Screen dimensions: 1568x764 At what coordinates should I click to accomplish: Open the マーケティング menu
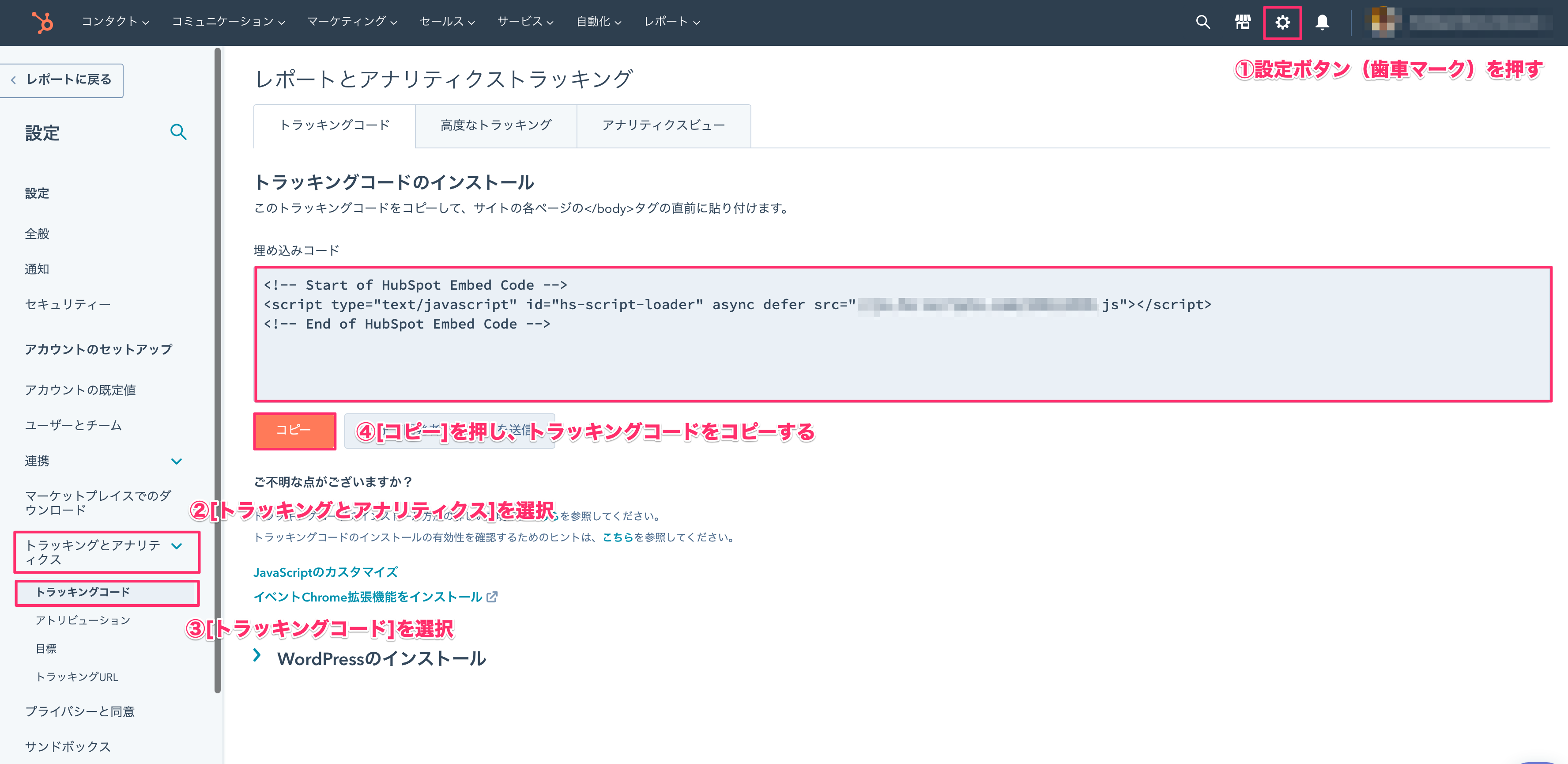tap(352, 22)
